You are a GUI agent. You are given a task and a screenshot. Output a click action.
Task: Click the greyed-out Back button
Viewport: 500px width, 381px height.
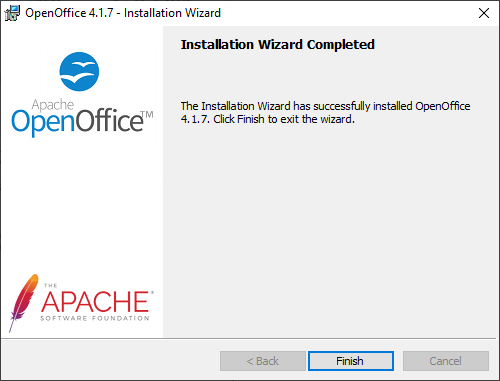263,361
